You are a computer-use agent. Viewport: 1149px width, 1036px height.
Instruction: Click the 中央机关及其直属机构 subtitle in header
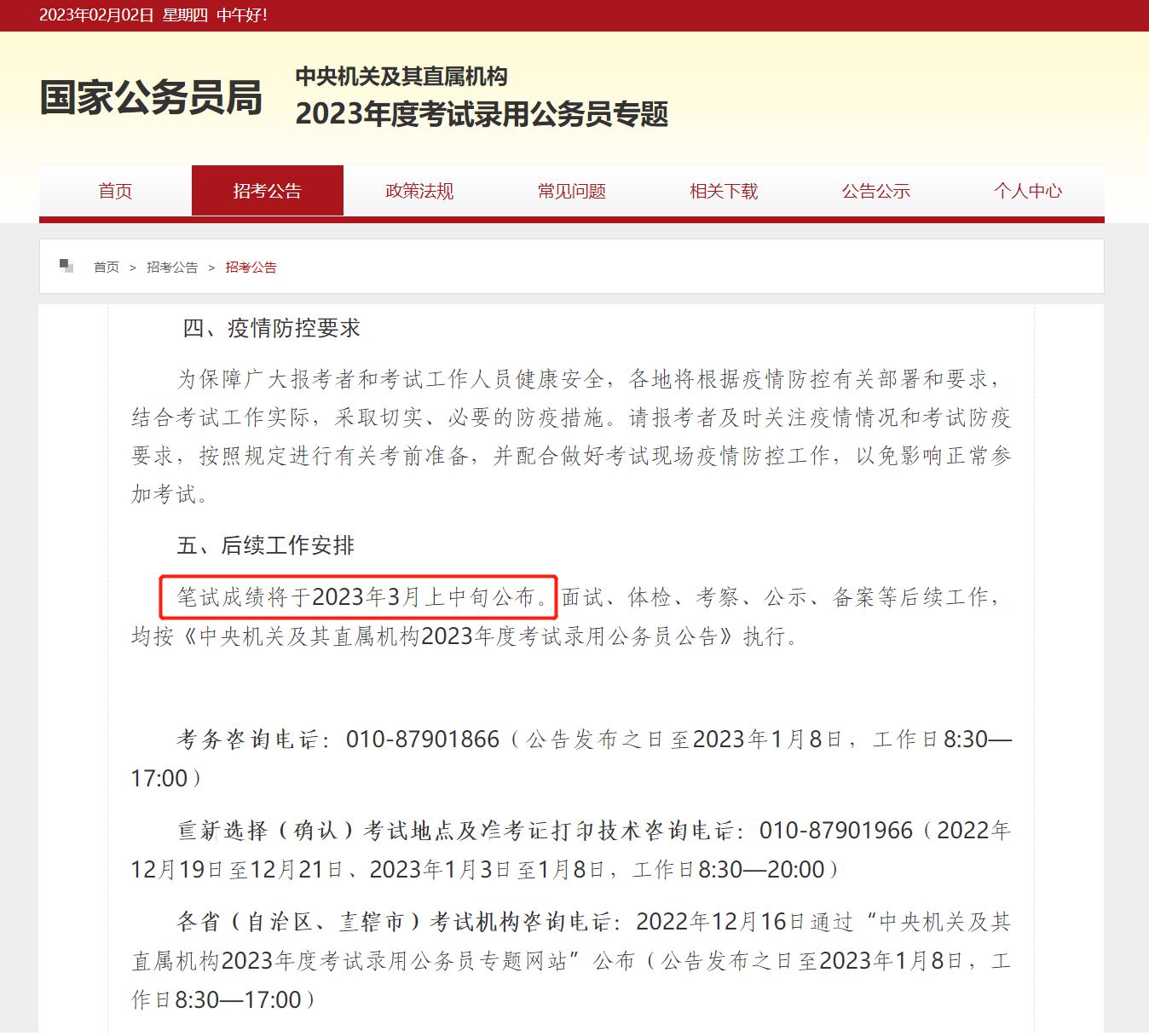coord(401,77)
